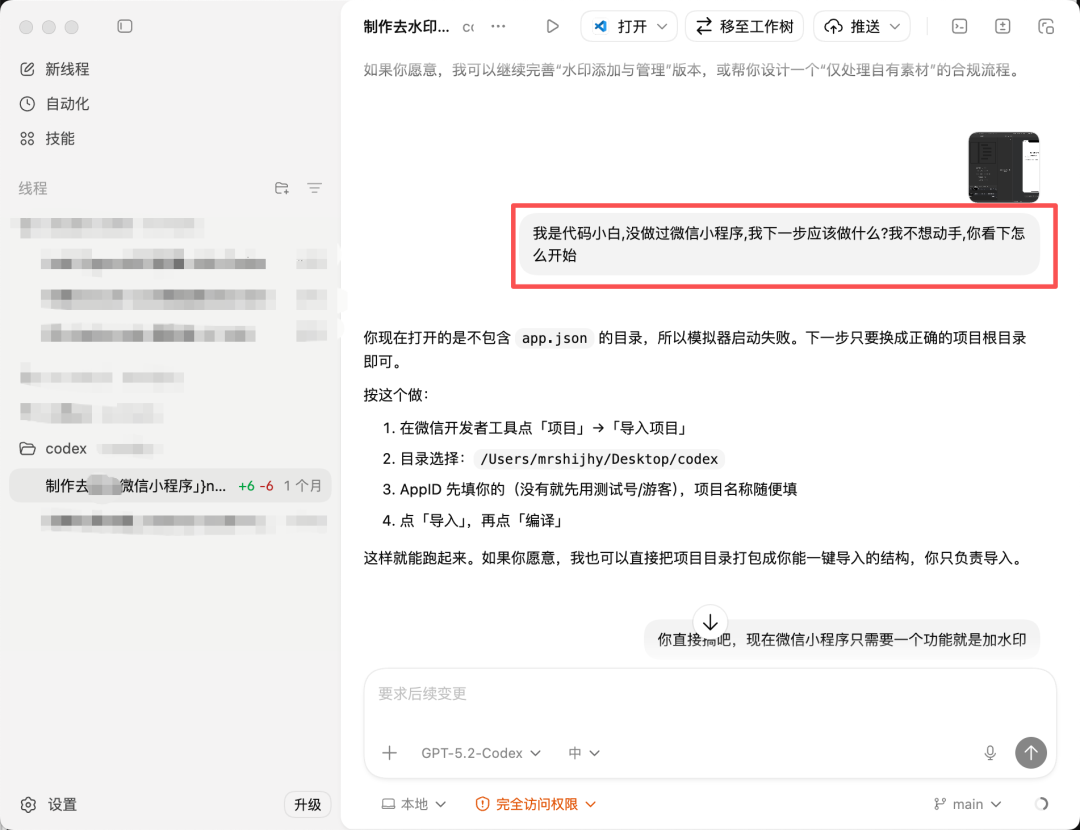Image resolution: width=1080 pixels, height=830 pixels.
Task: Expand the GPT-5.2-Codex model dropdown
Action: point(480,753)
